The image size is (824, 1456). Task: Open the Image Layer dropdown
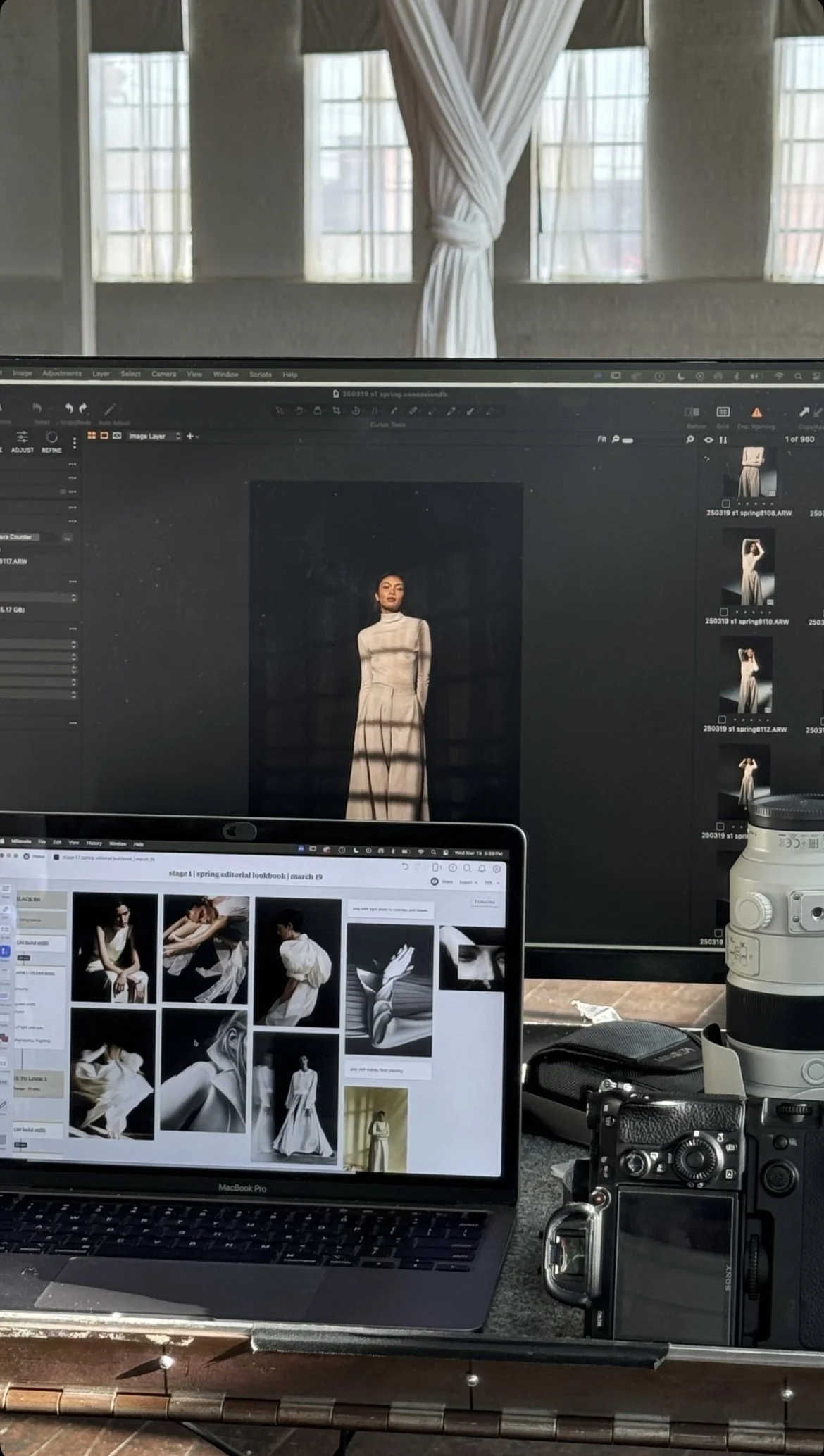[154, 437]
